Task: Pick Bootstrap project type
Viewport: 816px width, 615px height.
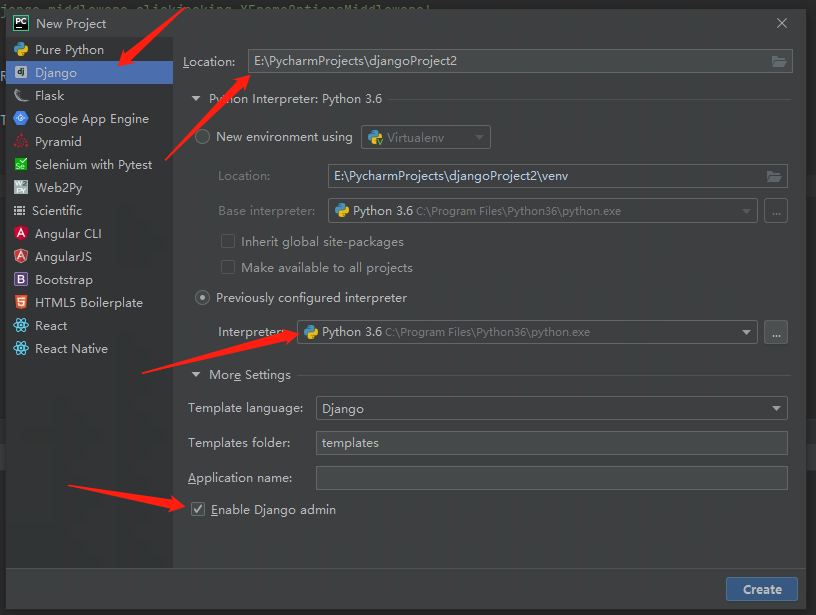Action: coord(90,279)
